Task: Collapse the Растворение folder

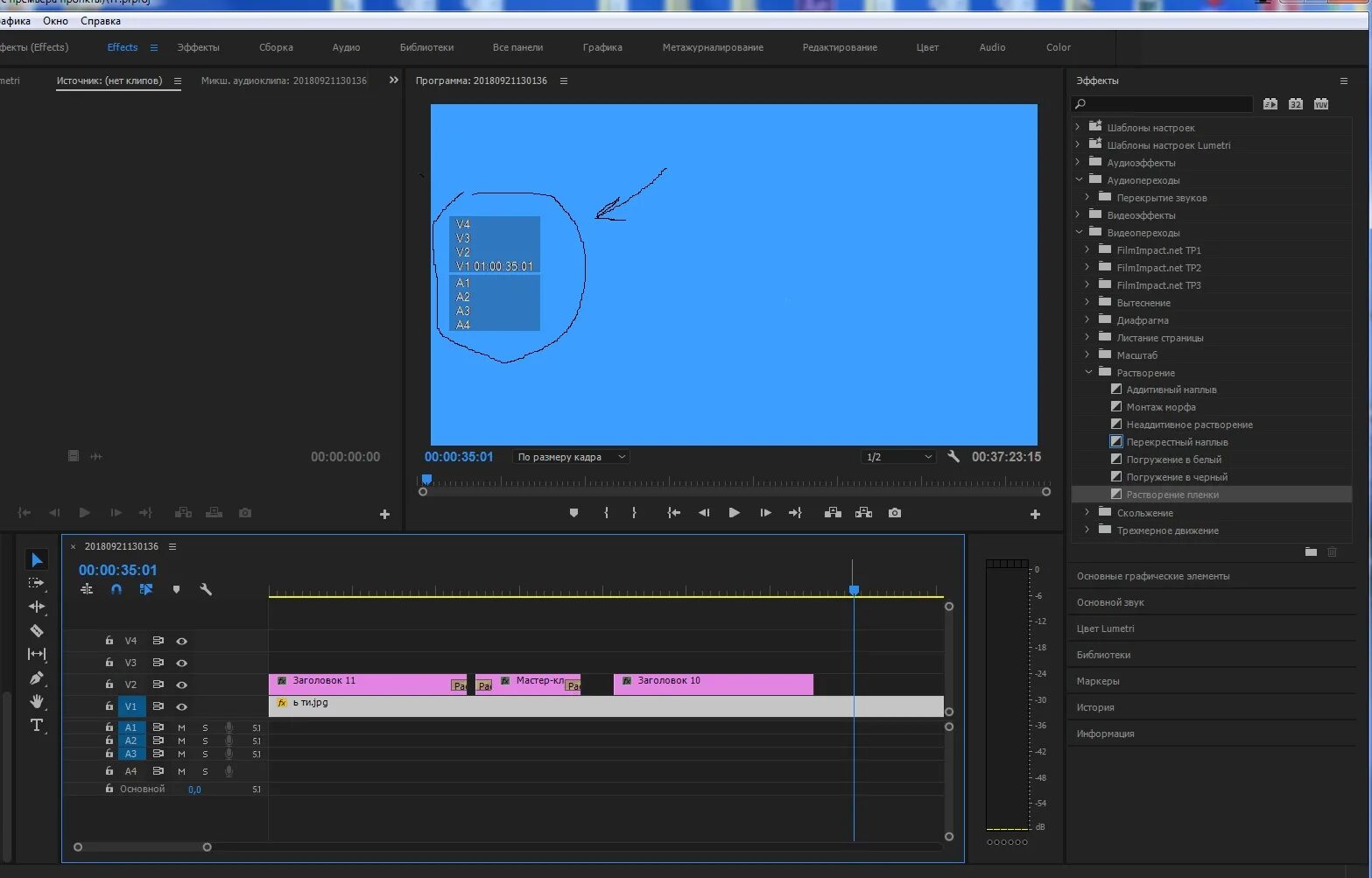Action: [x=1088, y=372]
